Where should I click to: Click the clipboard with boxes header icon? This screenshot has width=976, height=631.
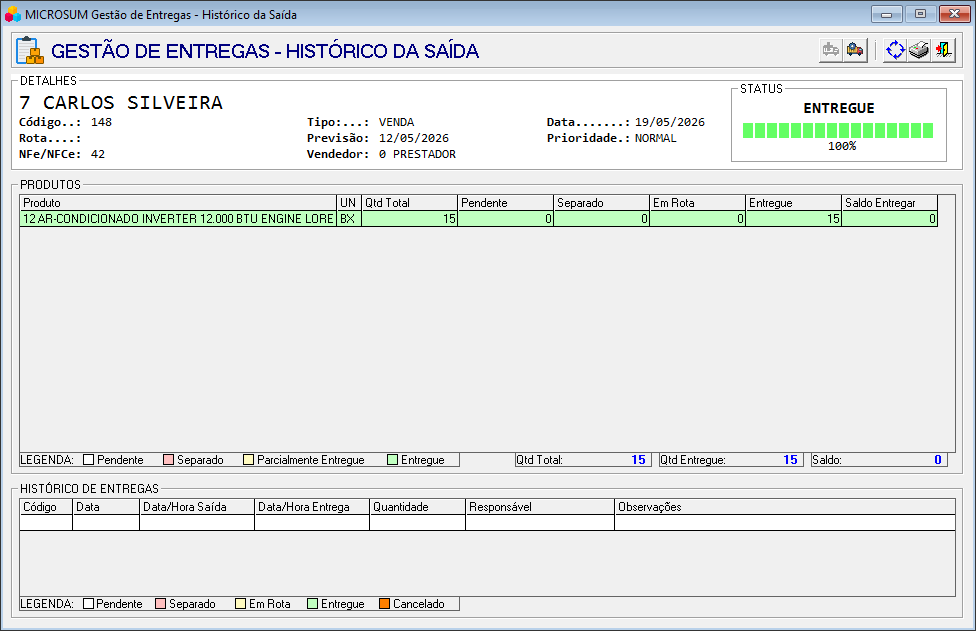click(29, 50)
